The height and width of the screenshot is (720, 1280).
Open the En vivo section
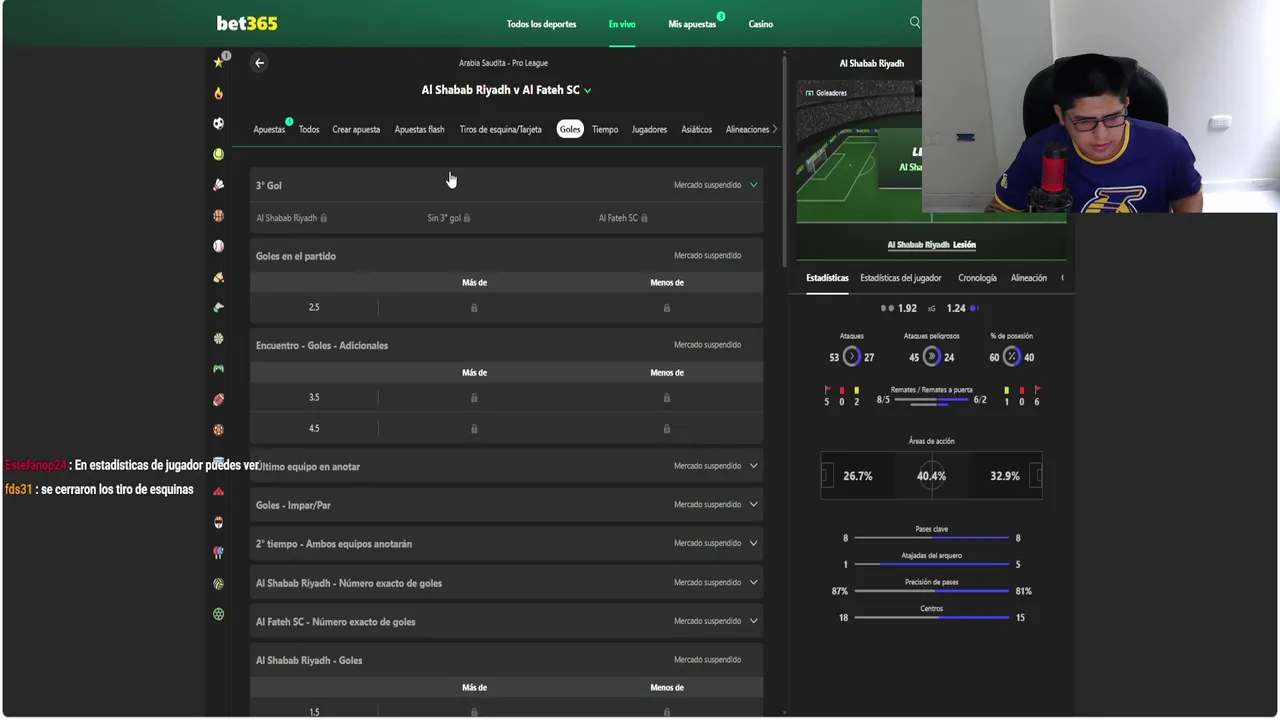(622, 24)
